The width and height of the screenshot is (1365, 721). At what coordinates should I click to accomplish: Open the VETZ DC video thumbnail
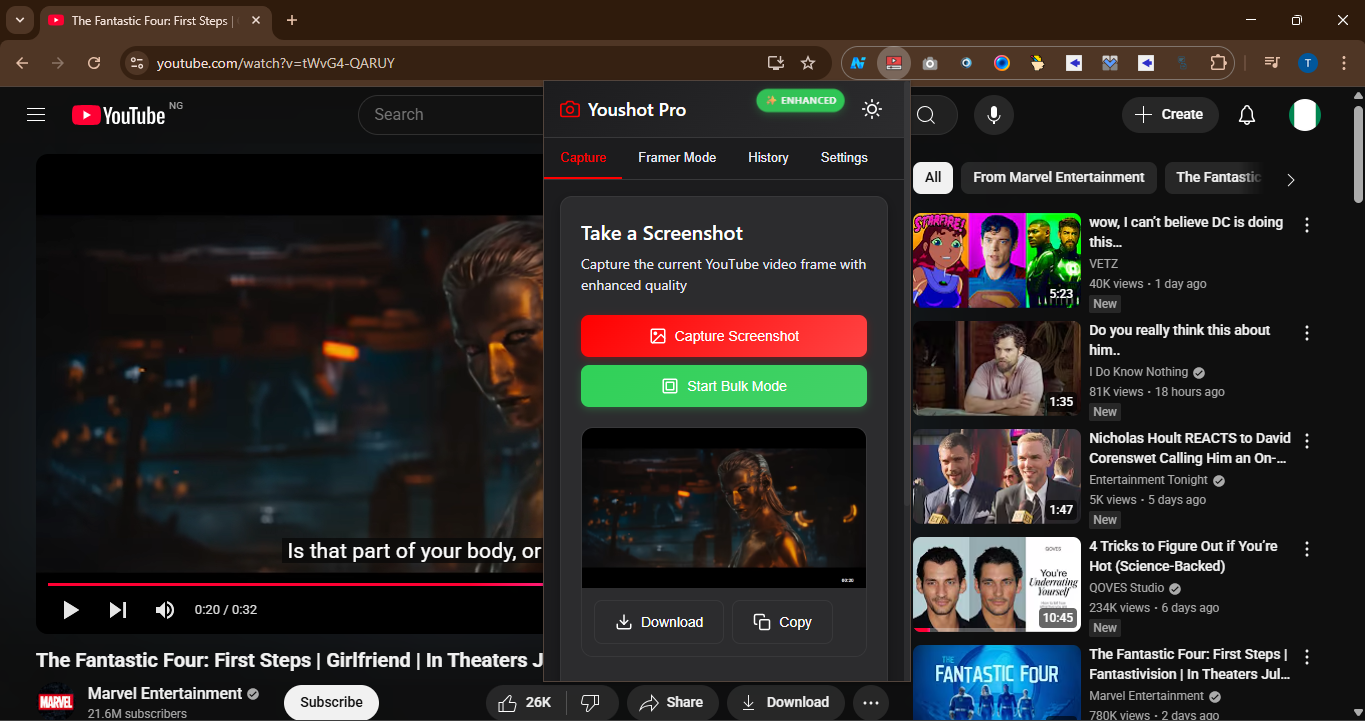click(997, 260)
